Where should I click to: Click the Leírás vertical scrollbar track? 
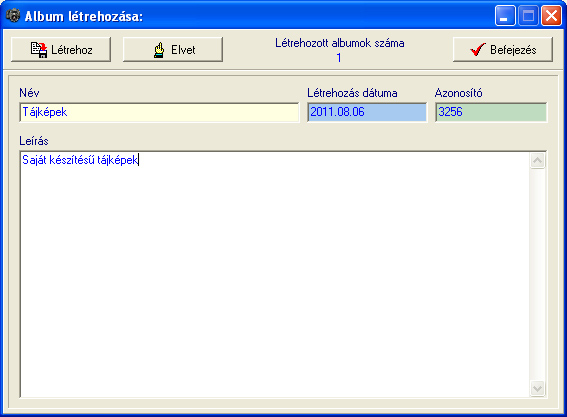(x=538, y=275)
